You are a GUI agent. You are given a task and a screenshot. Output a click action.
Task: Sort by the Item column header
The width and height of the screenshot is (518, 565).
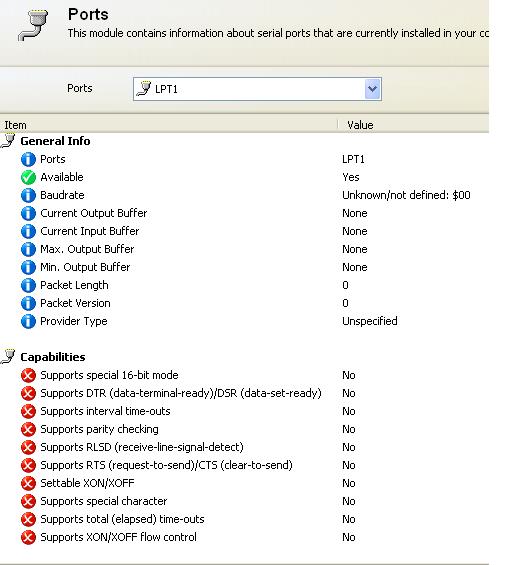[169, 125]
